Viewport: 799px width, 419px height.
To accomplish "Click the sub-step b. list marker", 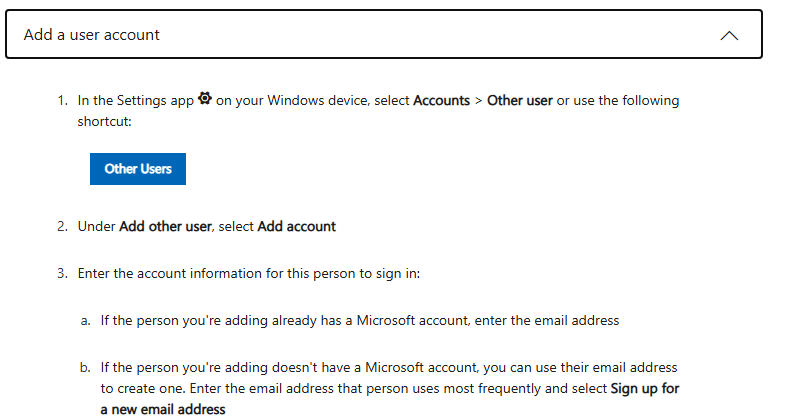I will click(85, 368).
